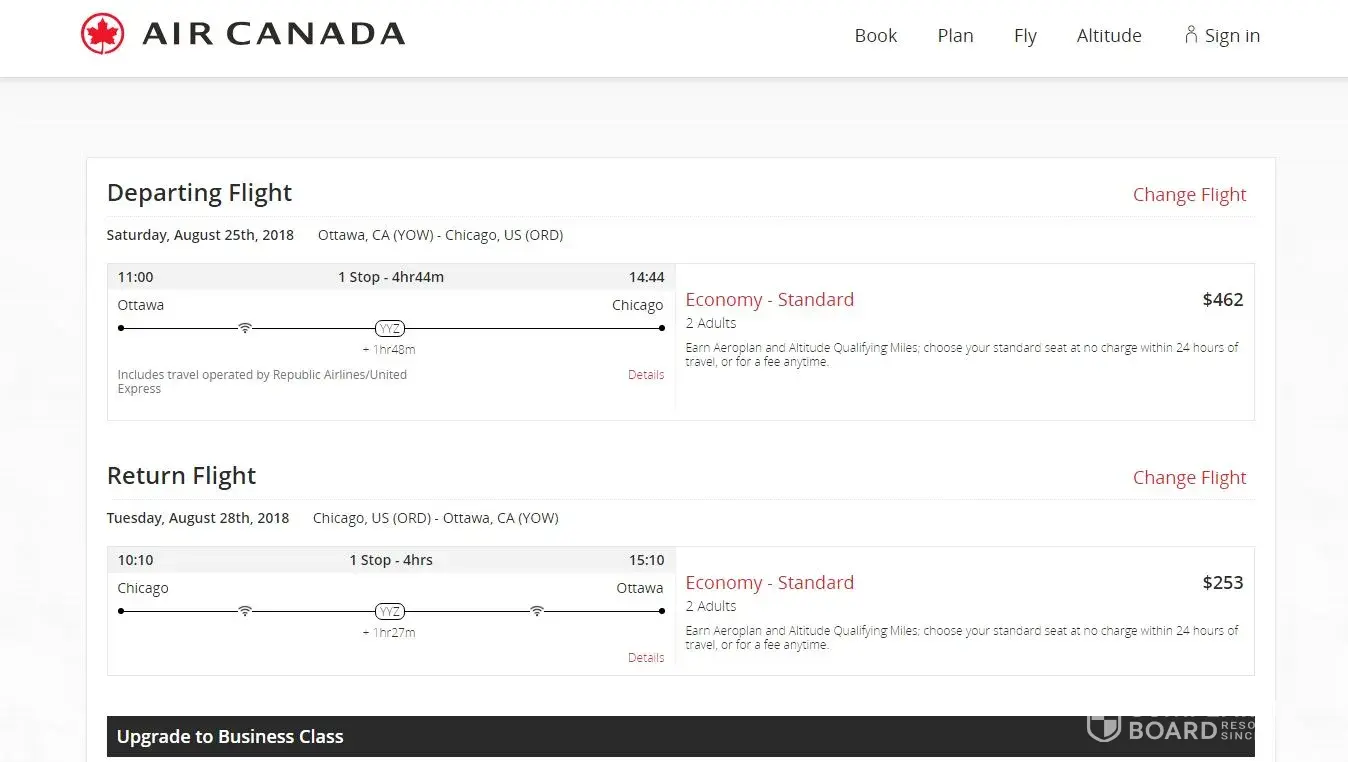Click the AIR CANADA wordmark text
This screenshot has height=762, width=1348.
click(273, 35)
